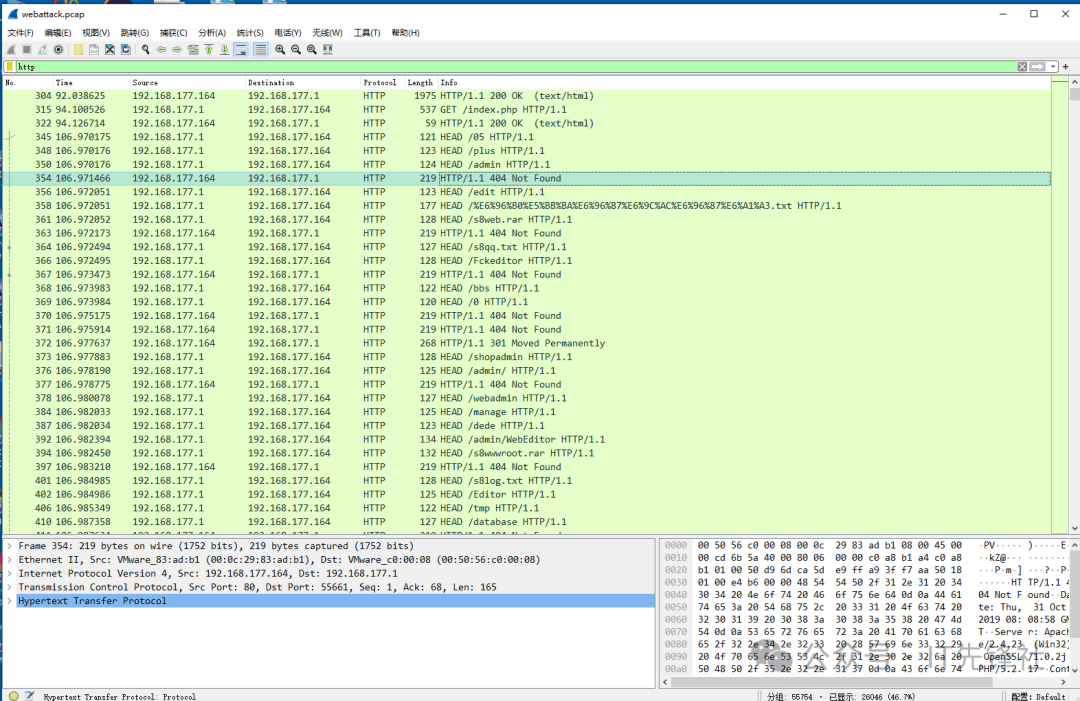The image size is (1080, 701).
Task: Jump to the last packet using the toolbar
Action: tap(225, 49)
